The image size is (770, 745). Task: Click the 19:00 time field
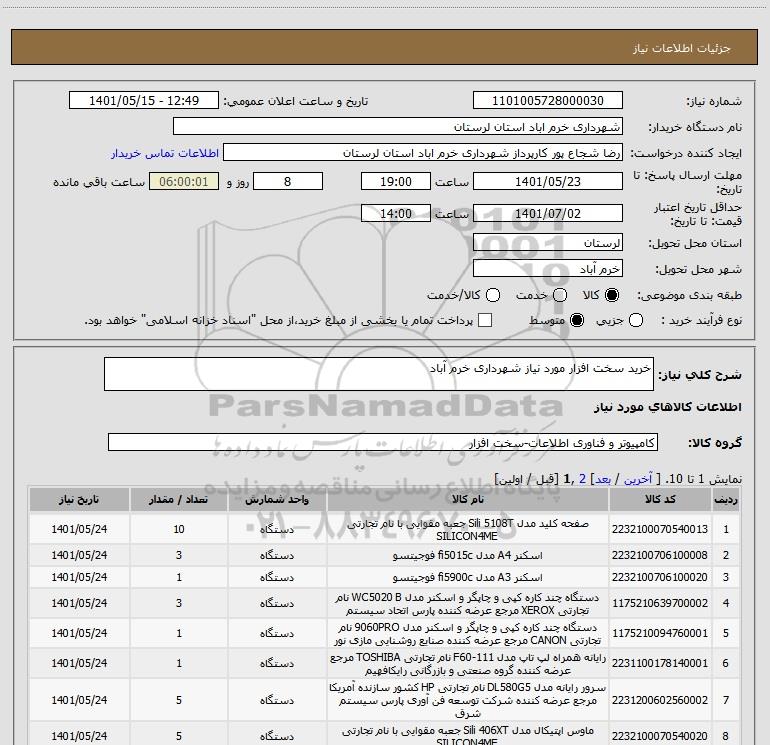(x=396, y=181)
